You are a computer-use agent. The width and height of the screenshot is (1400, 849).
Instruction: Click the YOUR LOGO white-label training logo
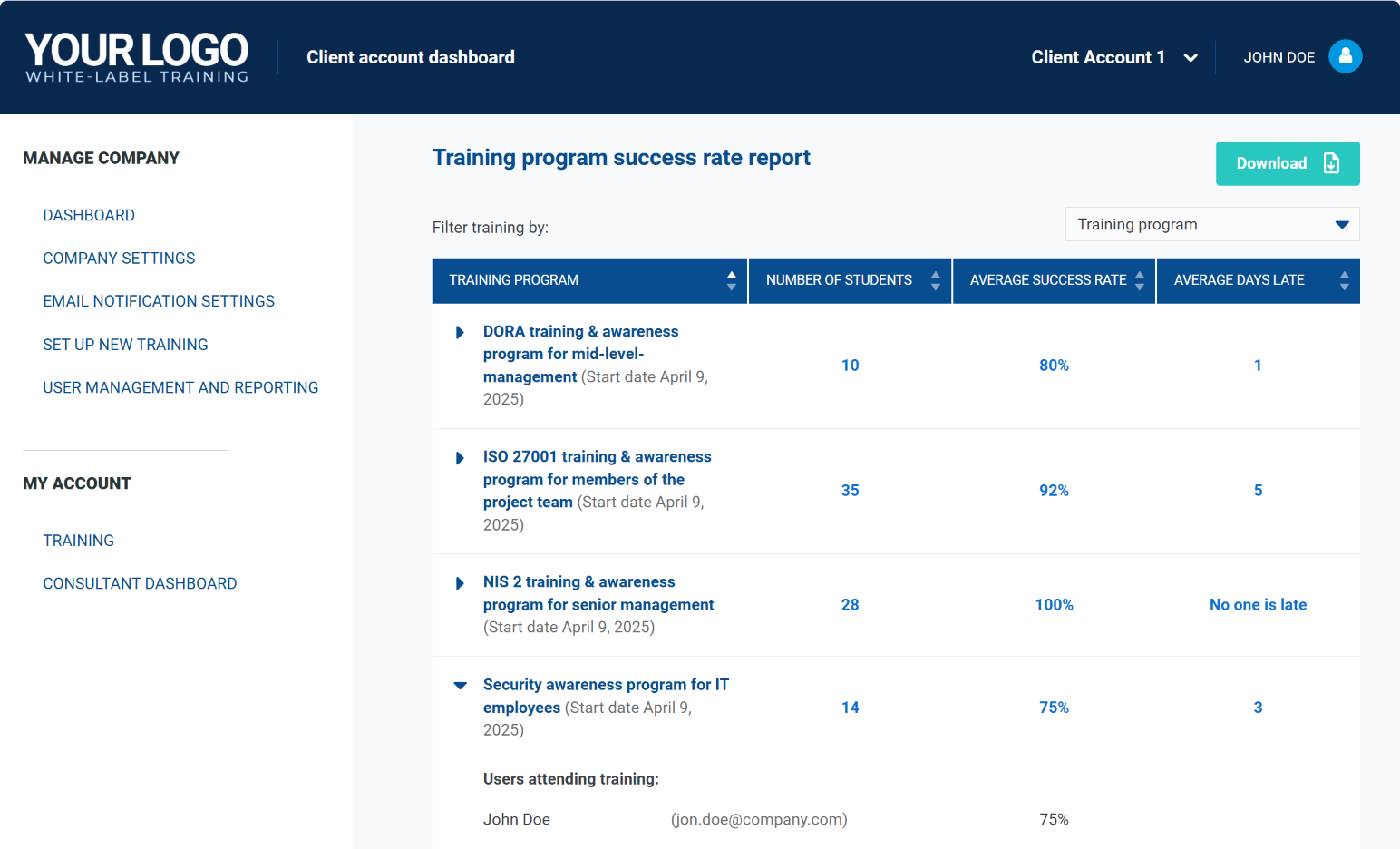point(137,57)
